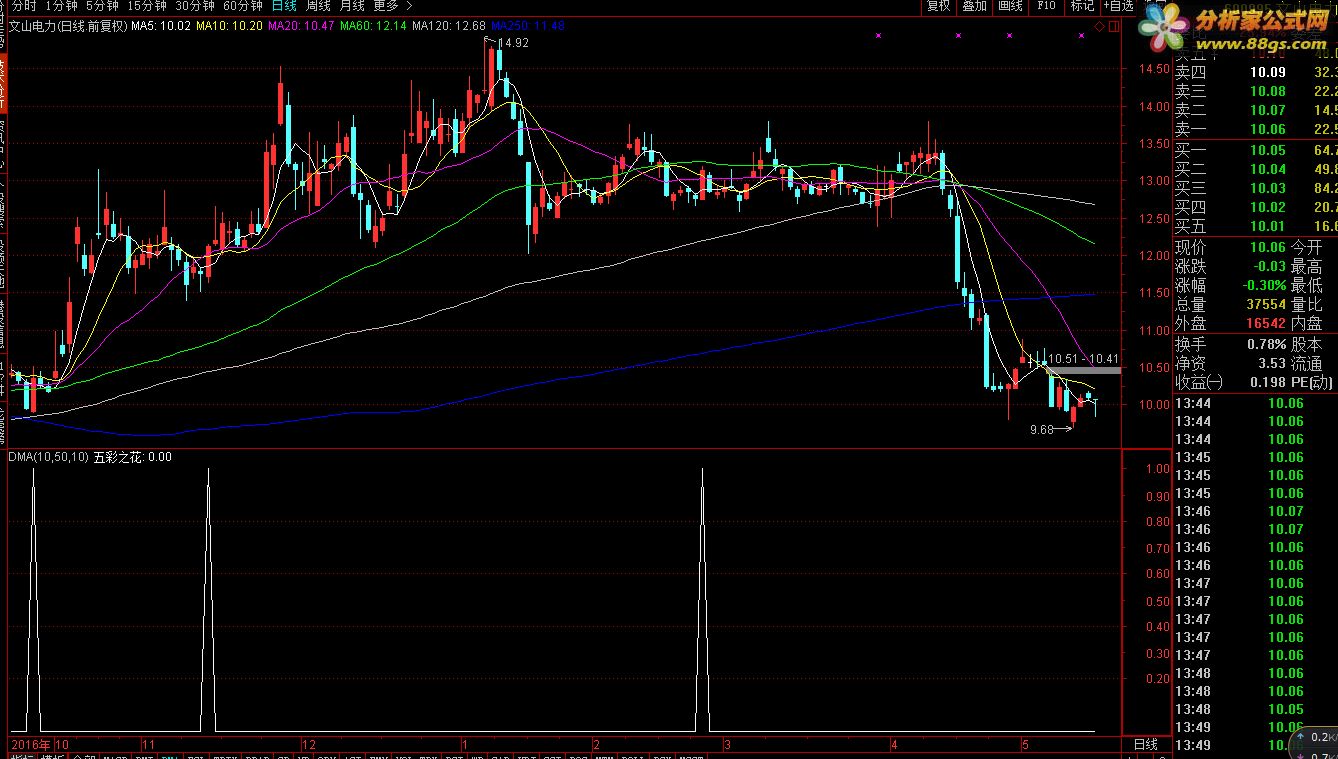This screenshot has height=759, width=1338.
Task: Click the month 11 marker on date axis
Action: (148, 744)
